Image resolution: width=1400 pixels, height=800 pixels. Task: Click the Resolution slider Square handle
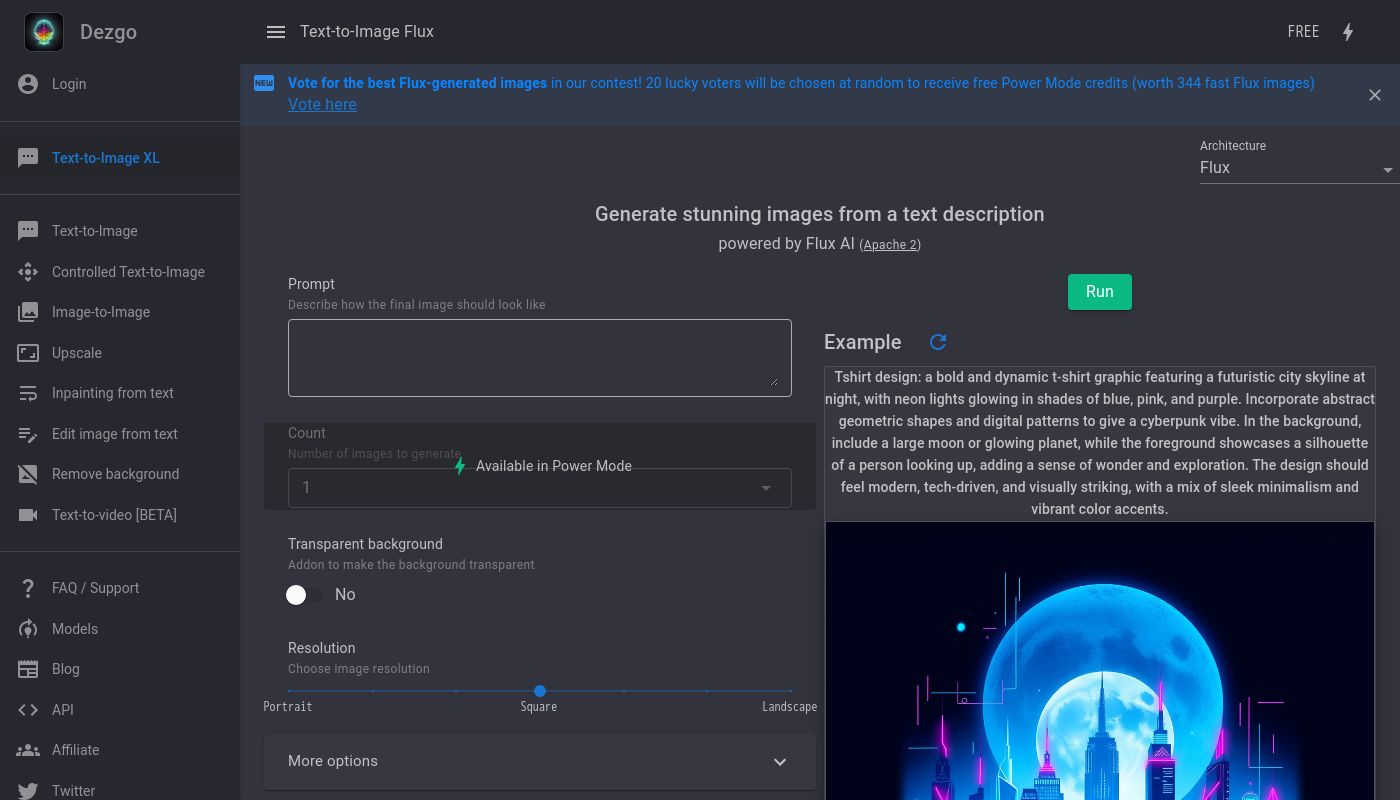click(540, 691)
